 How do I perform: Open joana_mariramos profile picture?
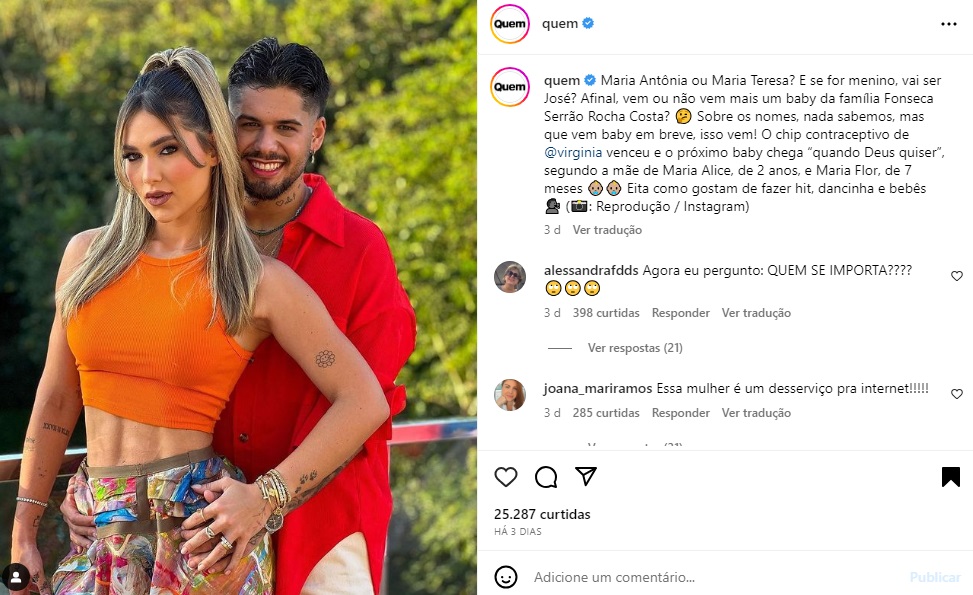tap(510, 395)
